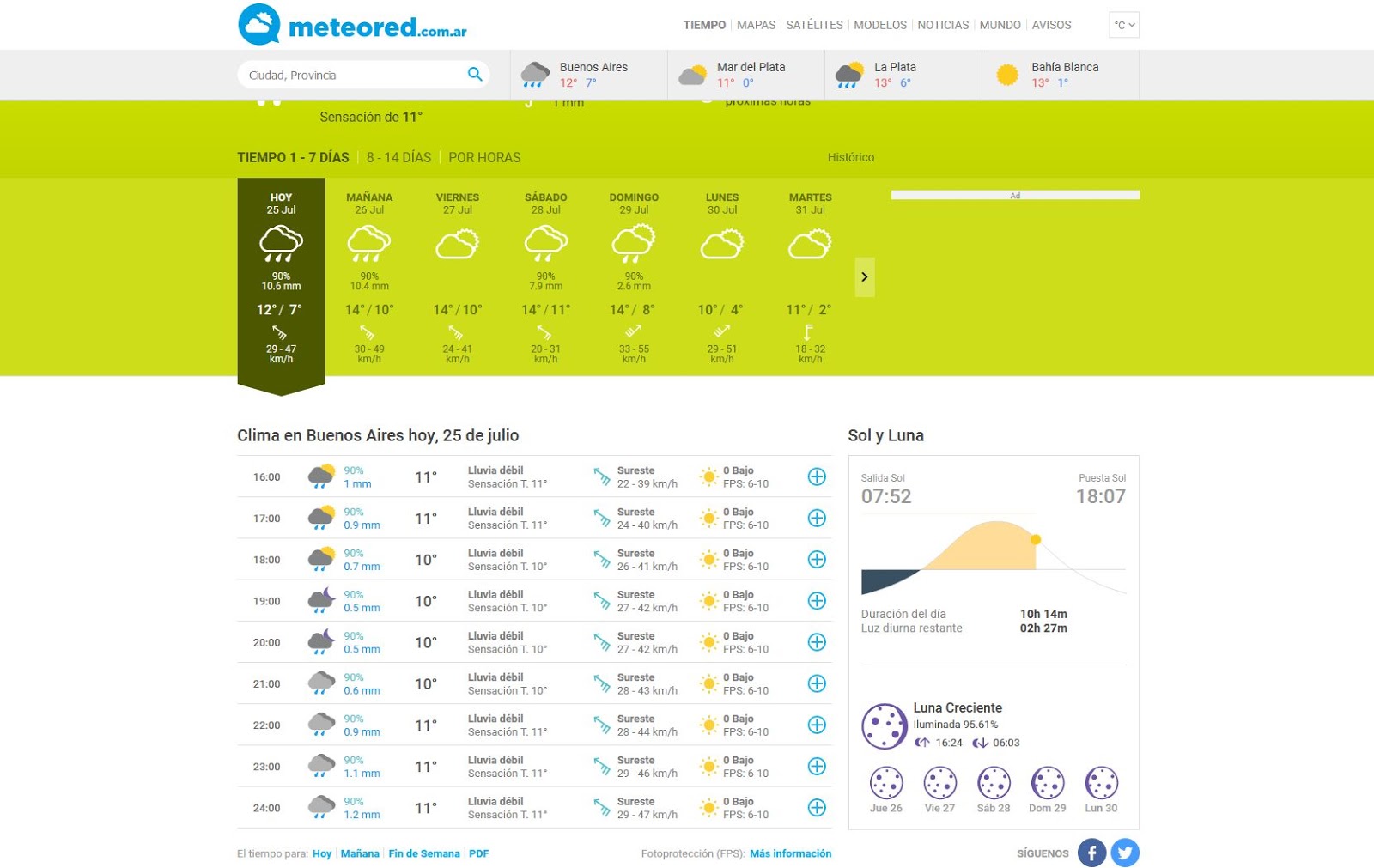Select the SÁBADO 28 Jul forecast
This screenshot has width=1374, height=868.
(x=546, y=277)
